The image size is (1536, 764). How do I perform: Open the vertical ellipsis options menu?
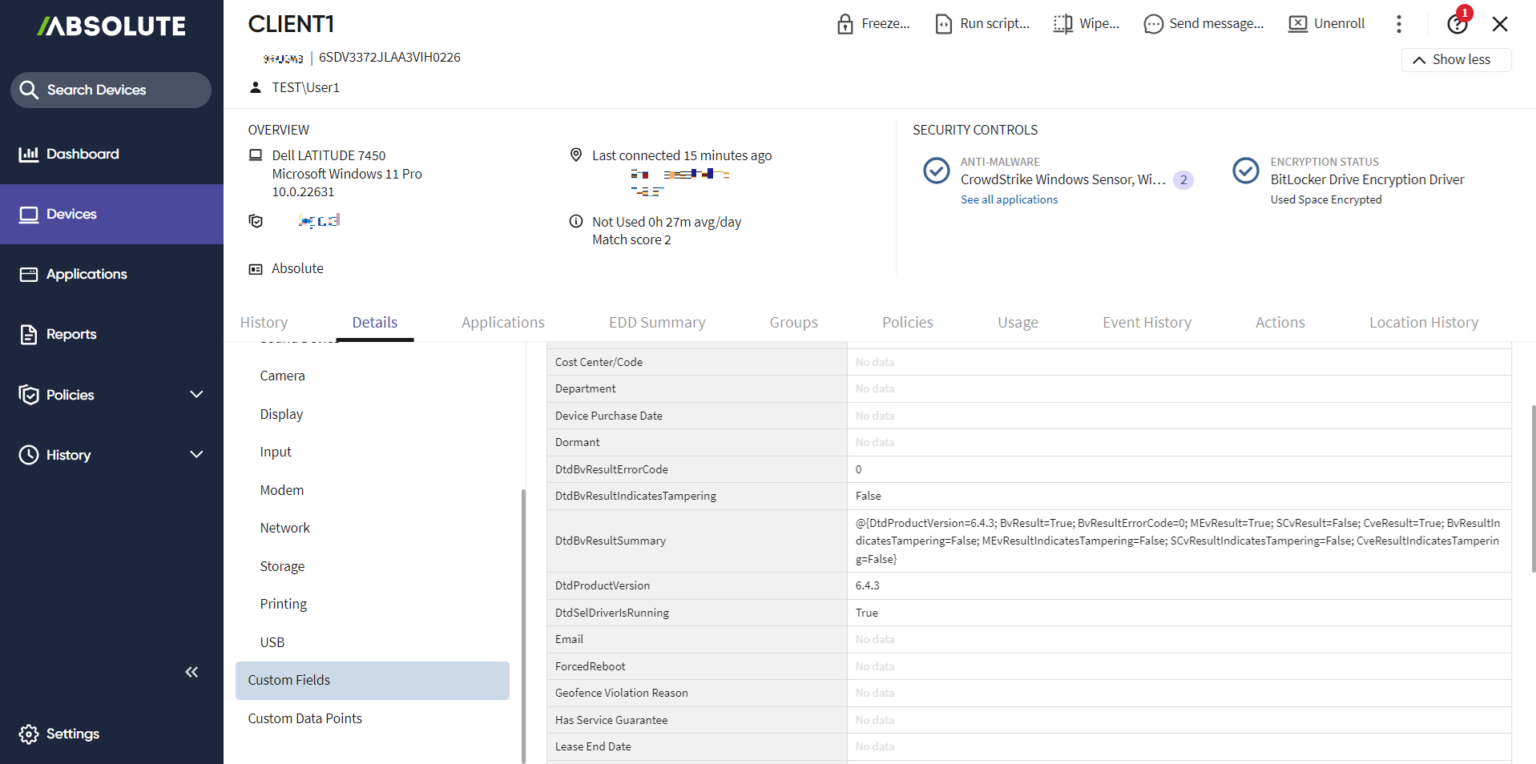click(1399, 22)
